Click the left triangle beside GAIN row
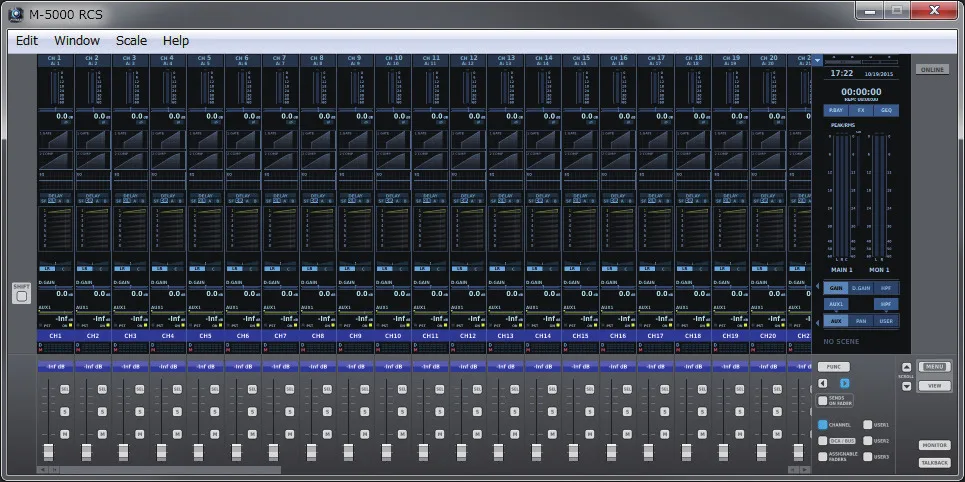 817,287
